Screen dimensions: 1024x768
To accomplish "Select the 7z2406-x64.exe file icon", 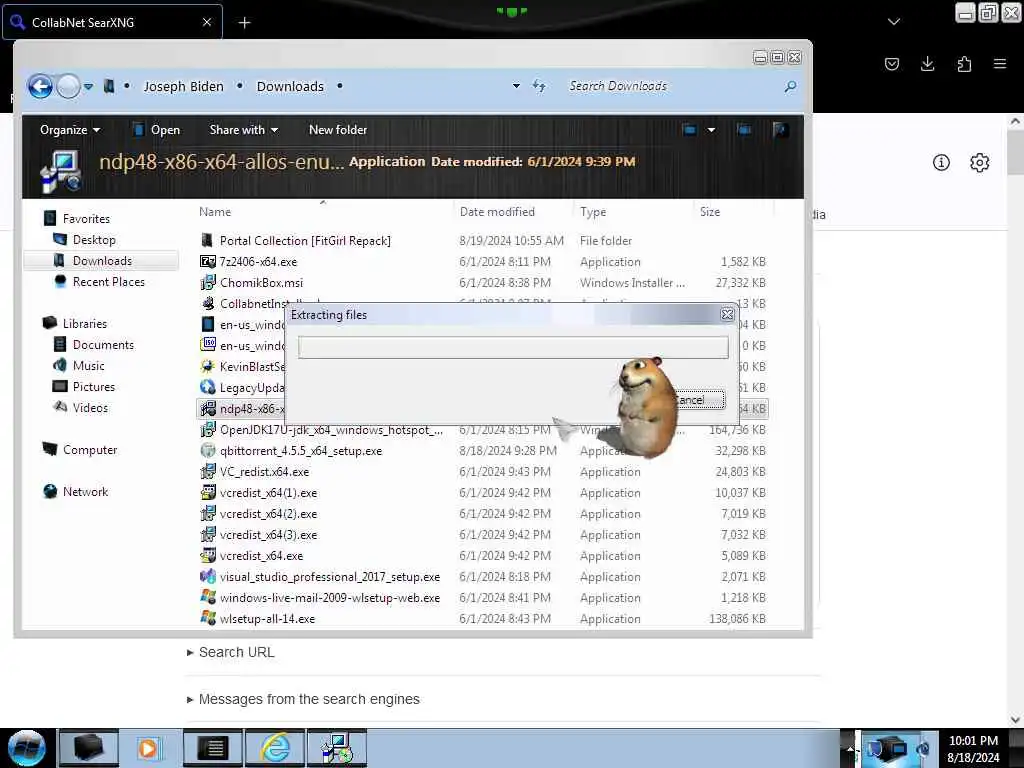I will click(x=208, y=261).
